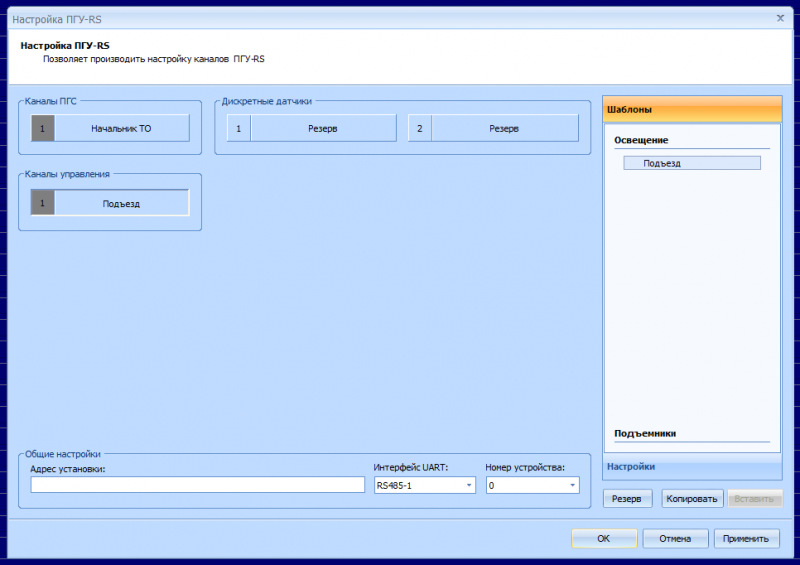Click the Начальник ТО channel button
Image resolution: width=800 pixels, height=565 pixels.
(121, 129)
